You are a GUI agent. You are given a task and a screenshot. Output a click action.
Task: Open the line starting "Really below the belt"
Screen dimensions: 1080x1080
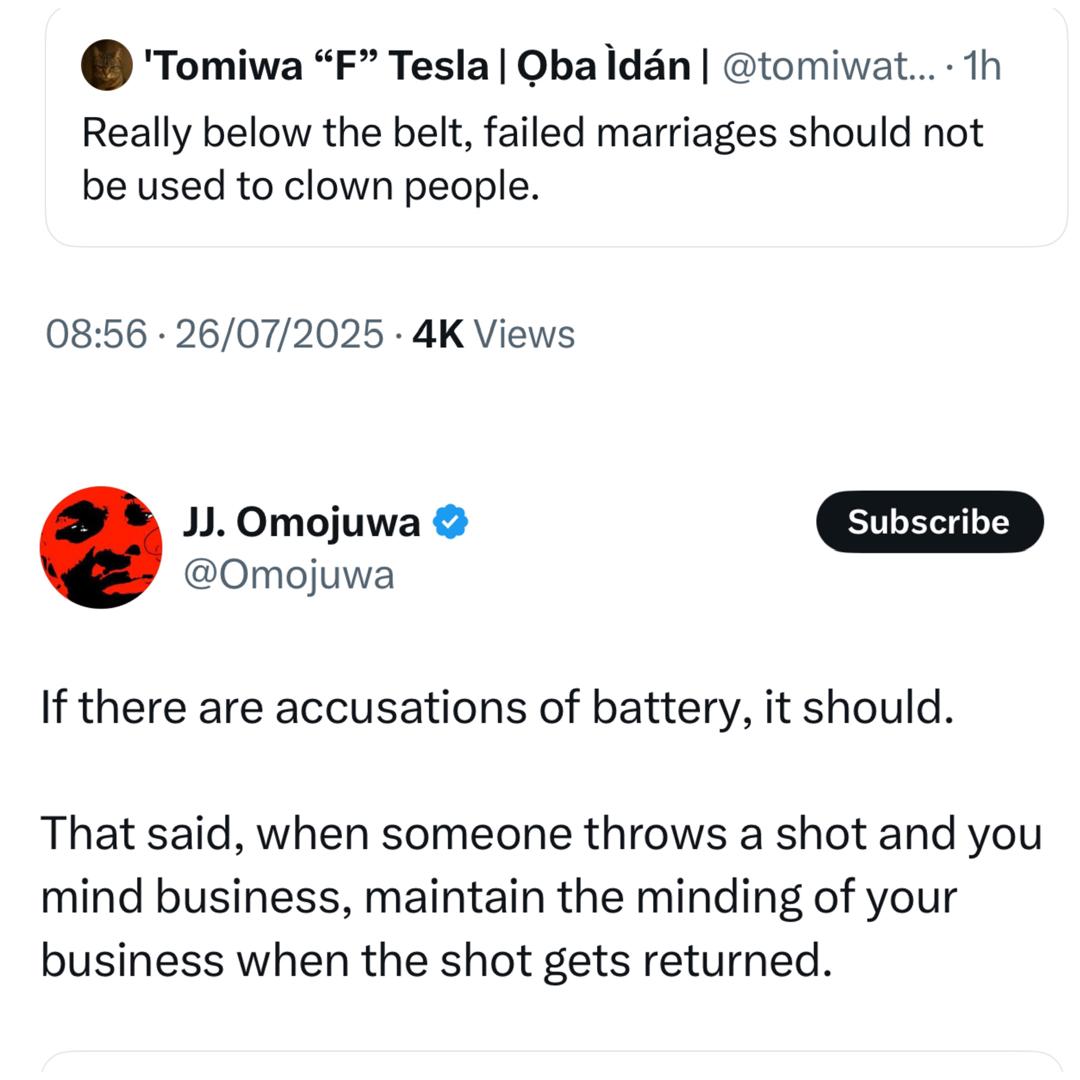pyautogui.click(x=532, y=133)
